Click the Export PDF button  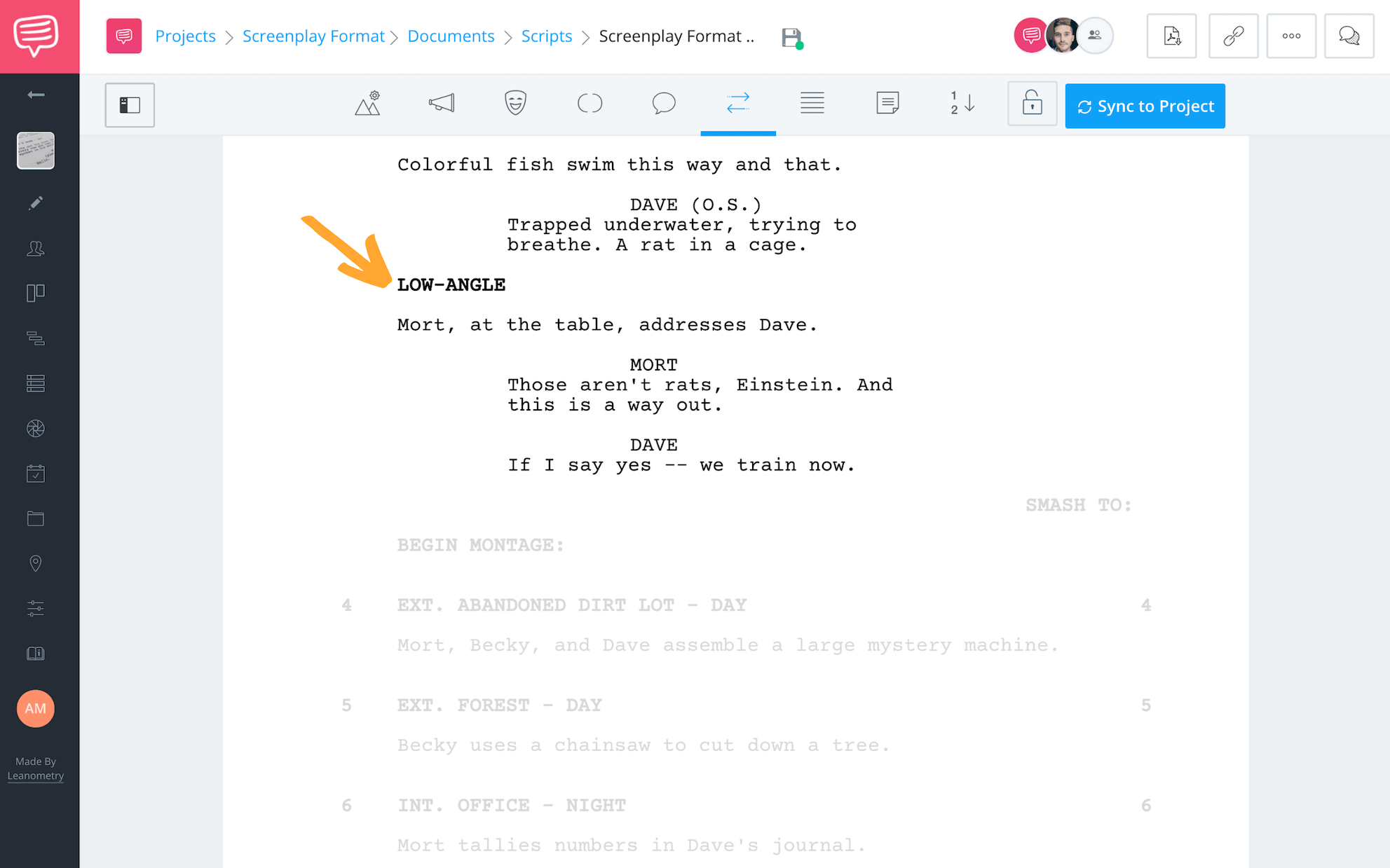click(x=1173, y=35)
